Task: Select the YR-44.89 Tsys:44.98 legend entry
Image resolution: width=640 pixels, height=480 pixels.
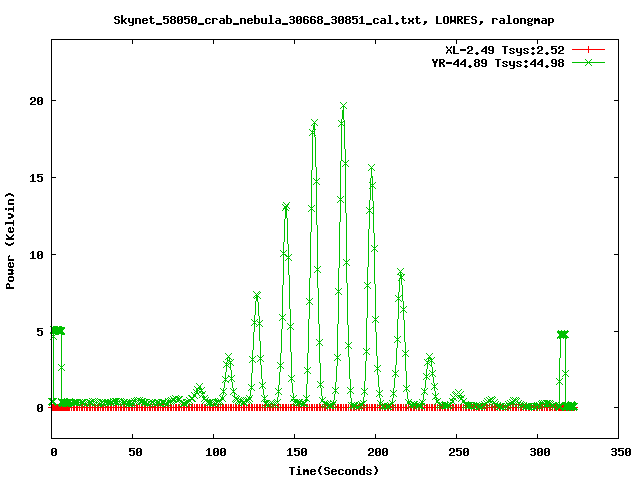Action: pos(498,63)
